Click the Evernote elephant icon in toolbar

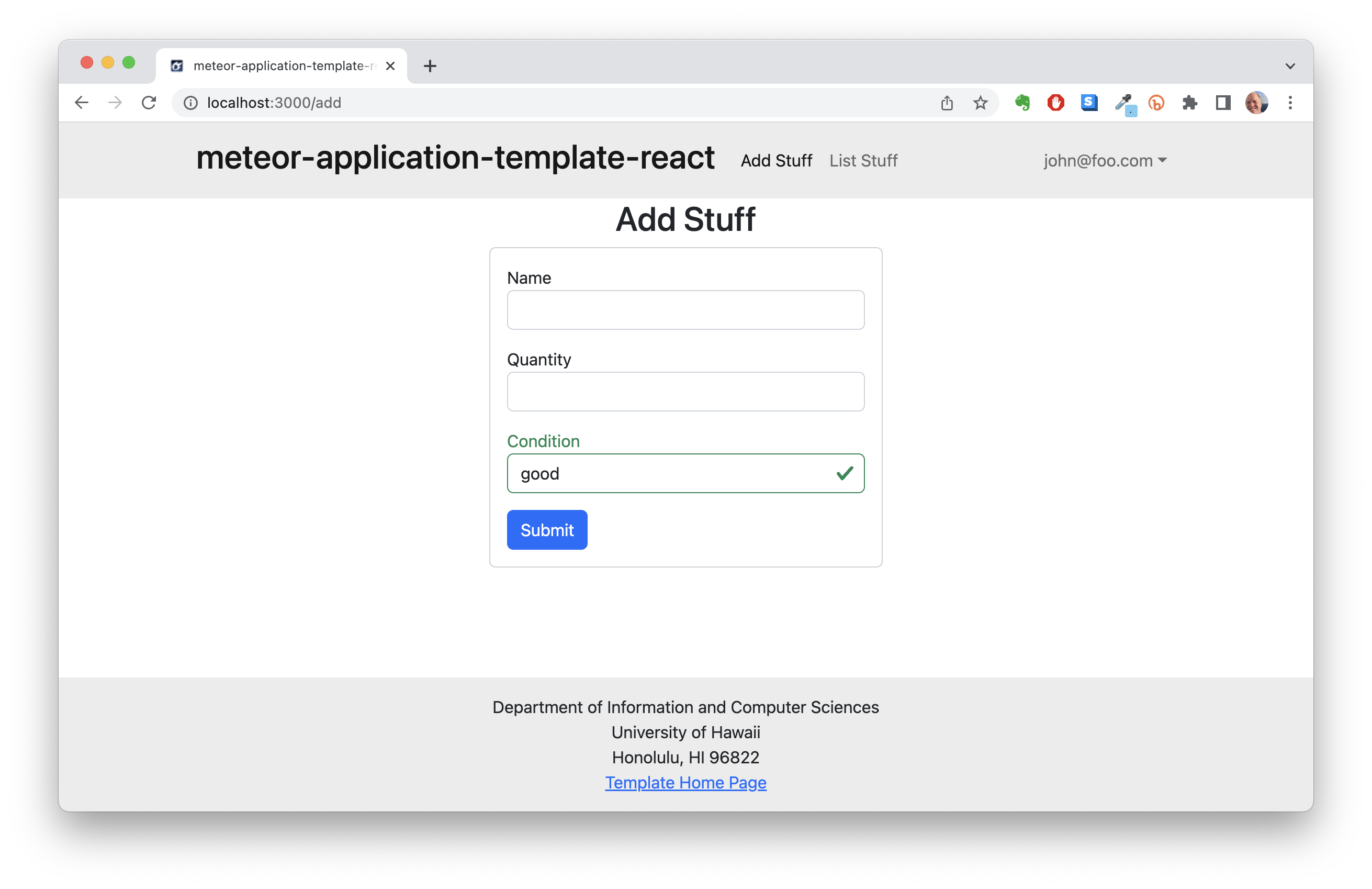tap(1024, 102)
